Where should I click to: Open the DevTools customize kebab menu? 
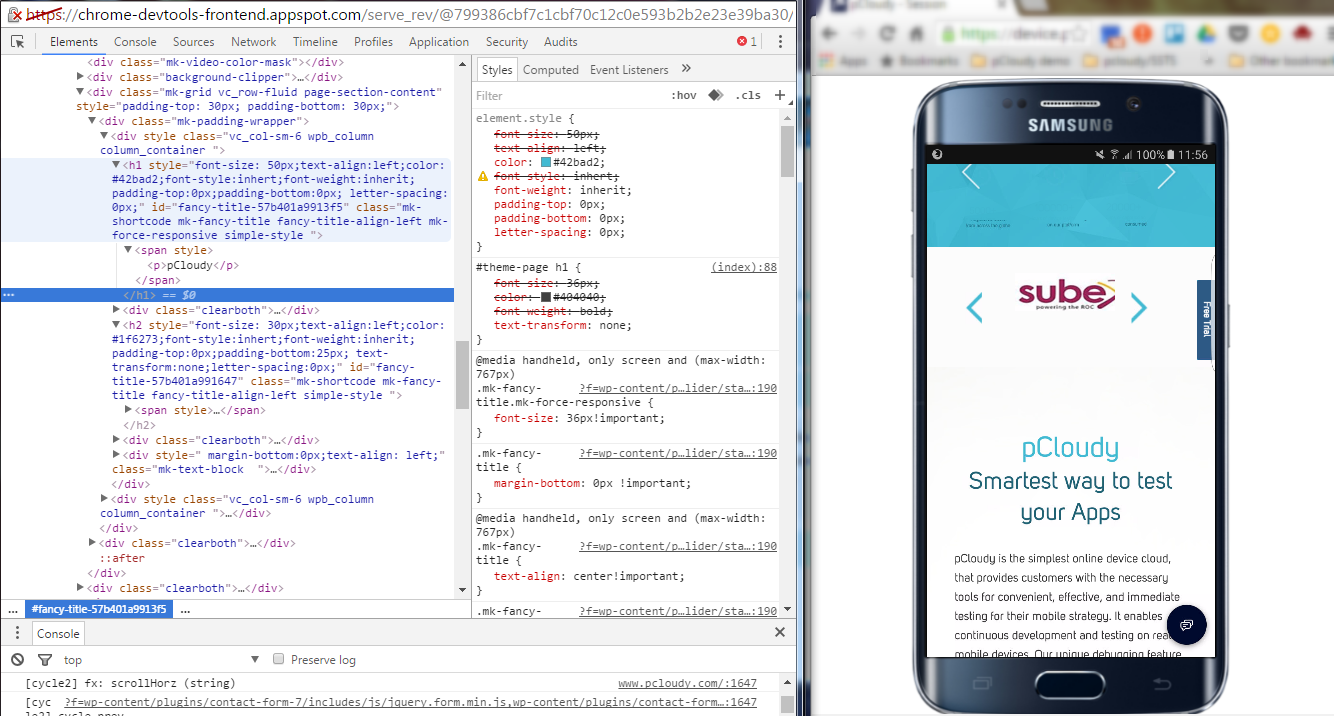[780, 42]
